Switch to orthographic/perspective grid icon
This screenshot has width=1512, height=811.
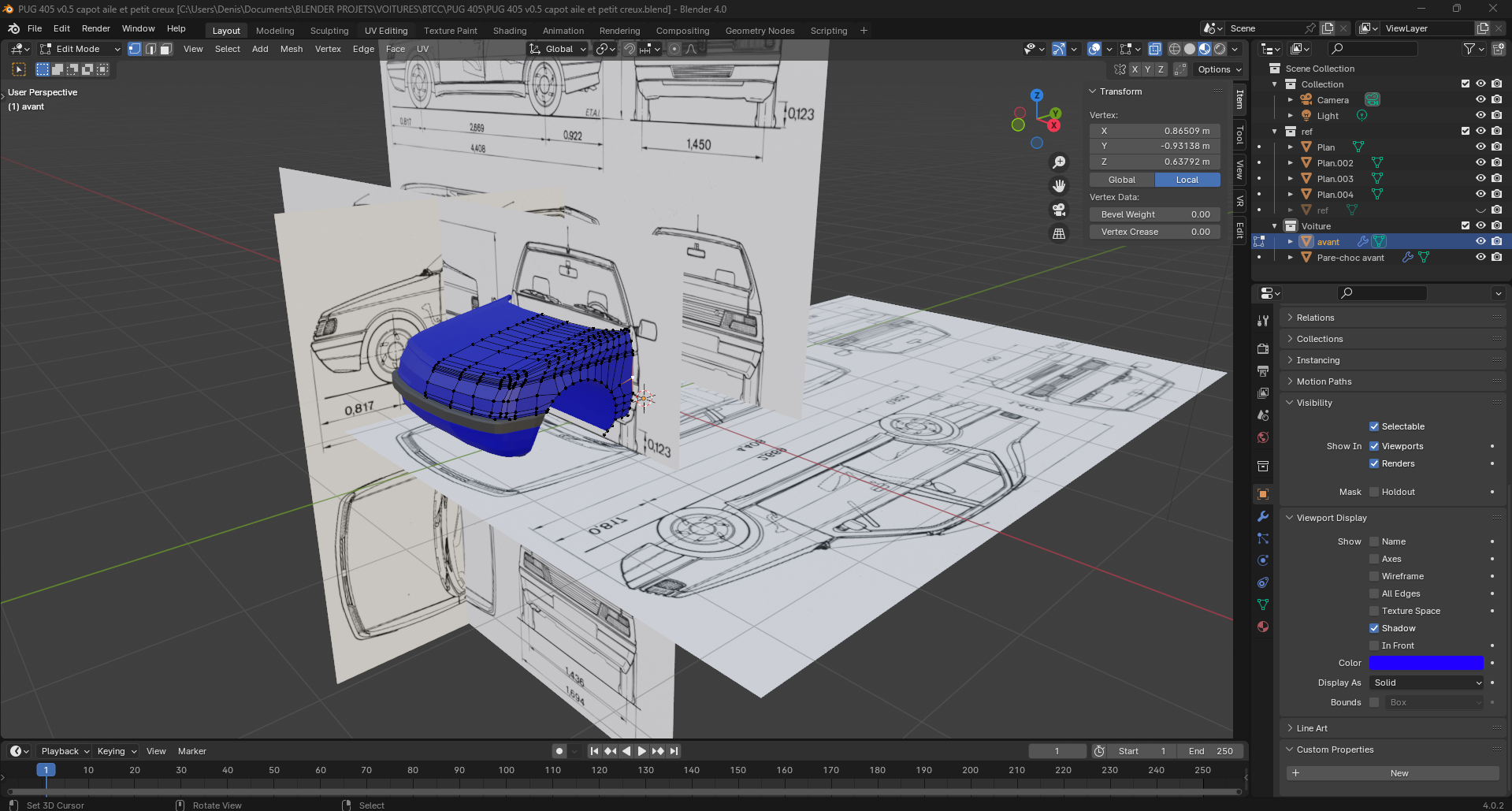[x=1059, y=234]
